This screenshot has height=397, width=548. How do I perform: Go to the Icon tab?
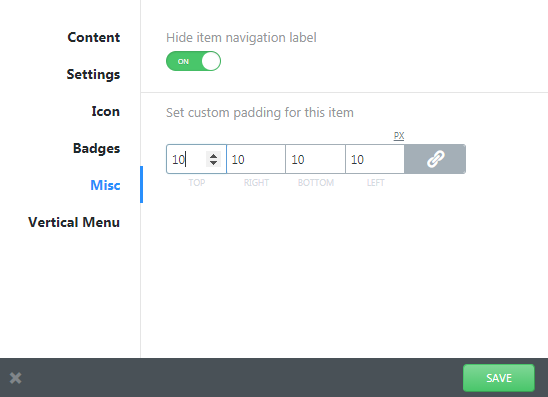[106, 111]
